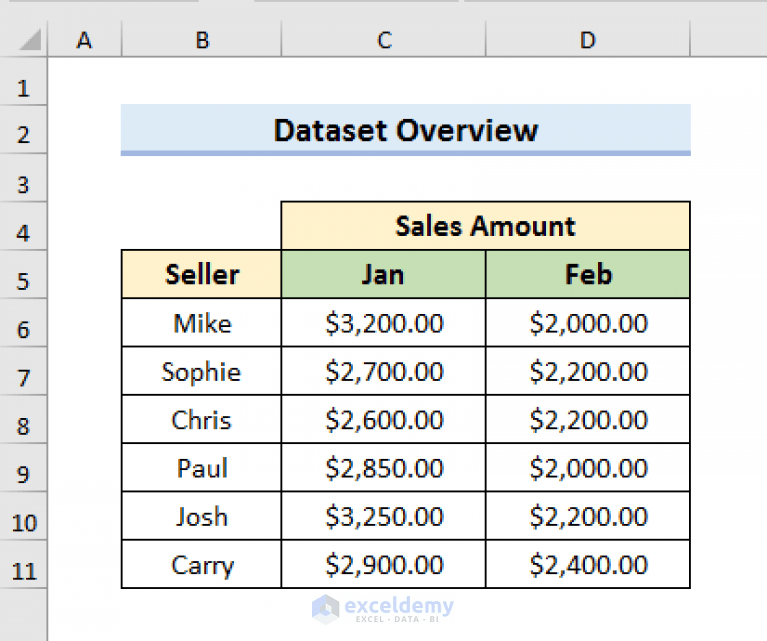Select Paul's Jan value $2,850.00
The width and height of the screenshot is (767, 641).
click(384, 467)
